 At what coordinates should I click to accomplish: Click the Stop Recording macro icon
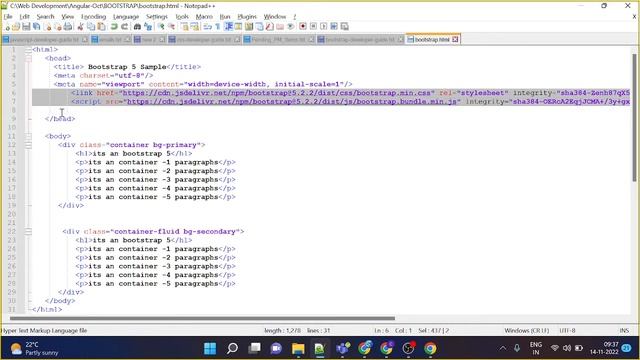click(313, 27)
